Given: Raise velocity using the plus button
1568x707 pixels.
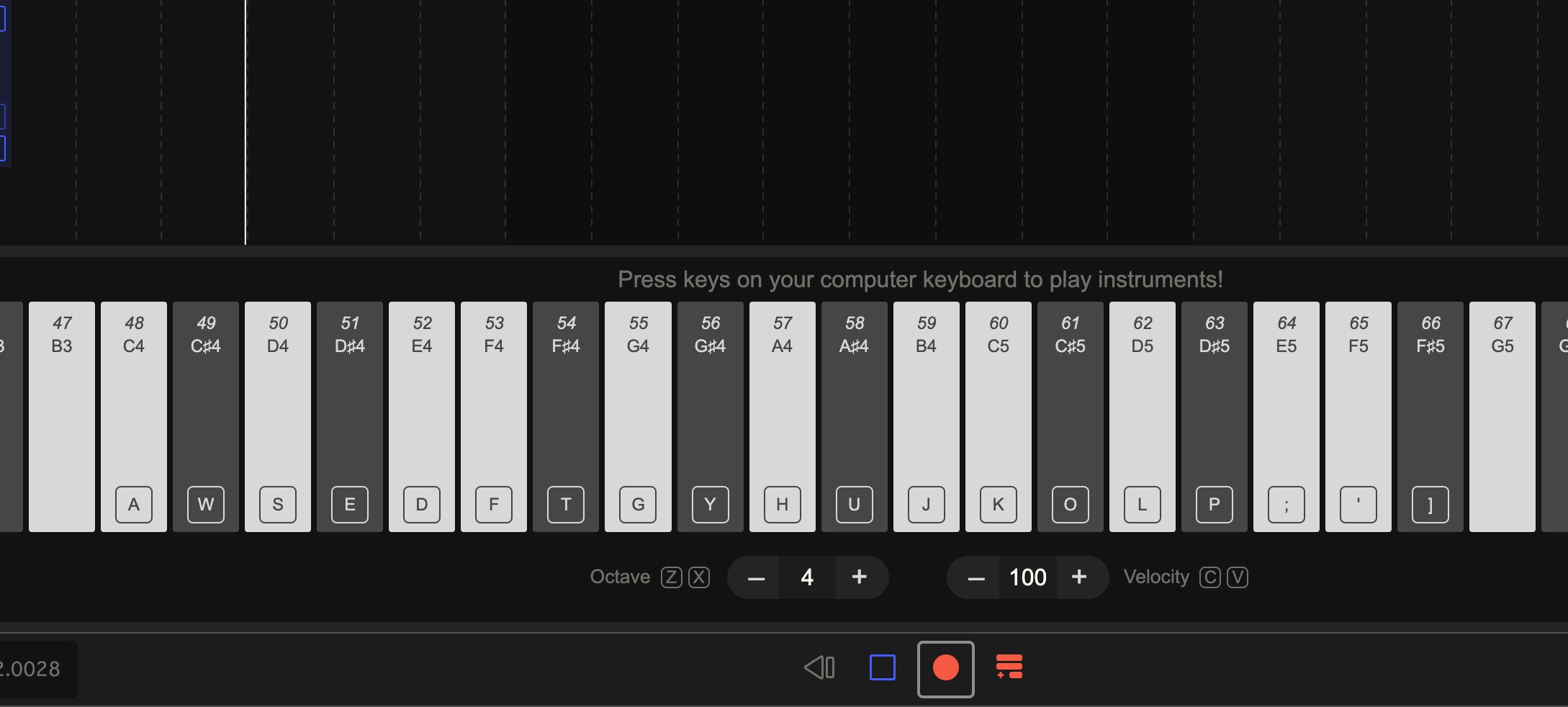Looking at the screenshot, I should 1078,577.
